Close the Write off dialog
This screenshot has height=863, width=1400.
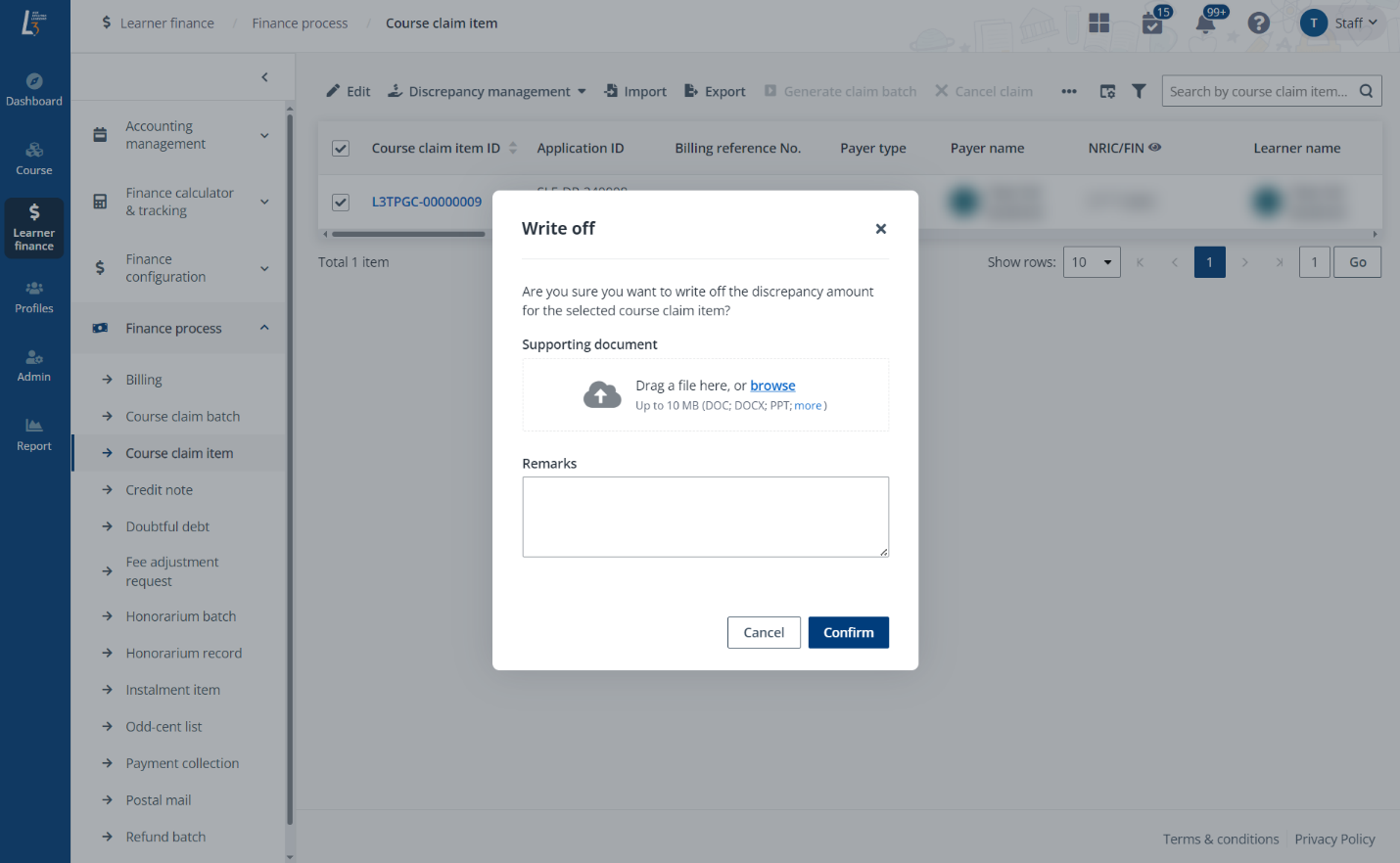880,229
